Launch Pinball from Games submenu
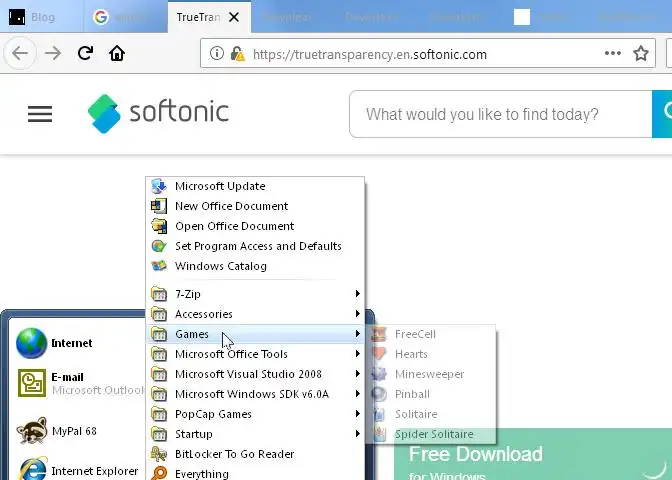672x480 pixels. point(432,394)
